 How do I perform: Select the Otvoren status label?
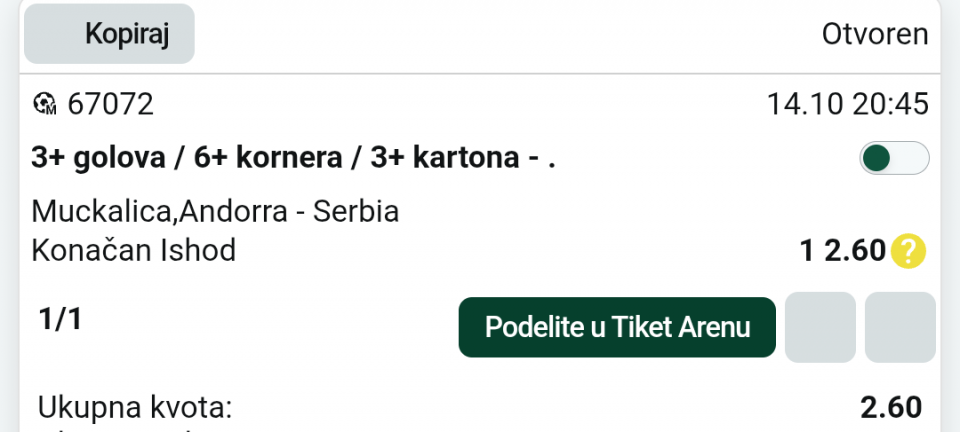coord(875,34)
